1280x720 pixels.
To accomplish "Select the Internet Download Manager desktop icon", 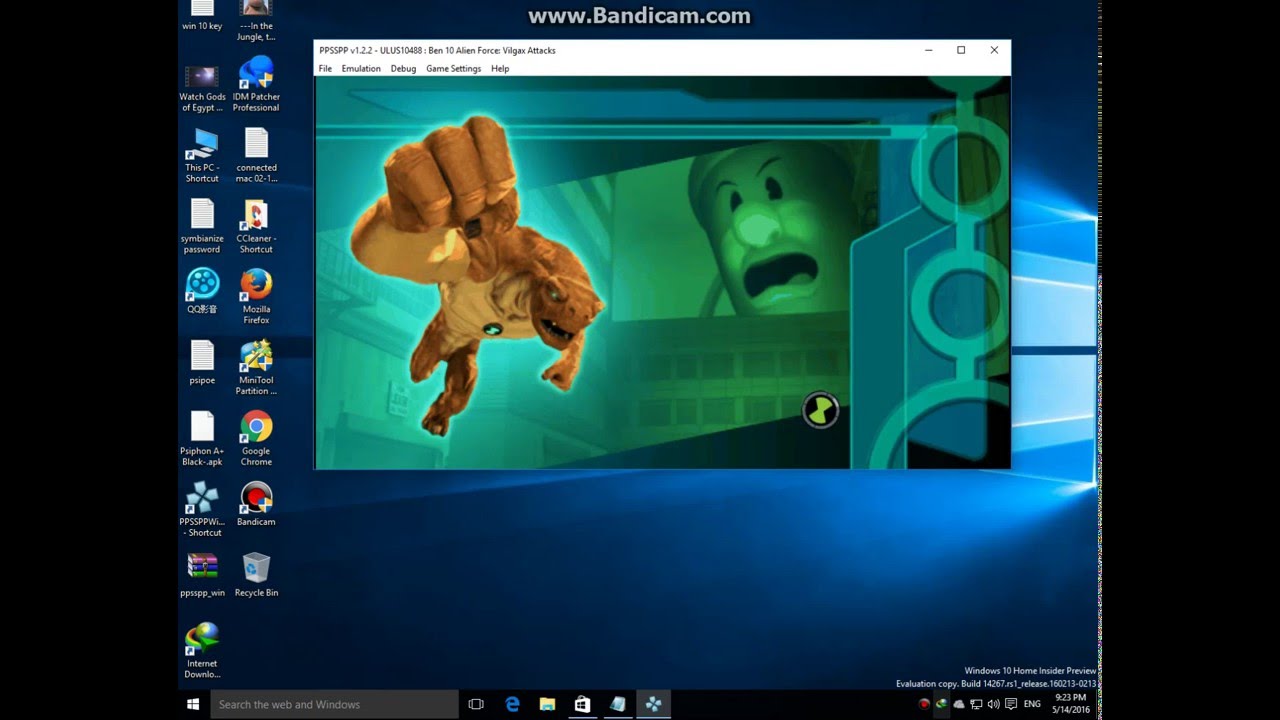I will pyautogui.click(x=202, y=651).
